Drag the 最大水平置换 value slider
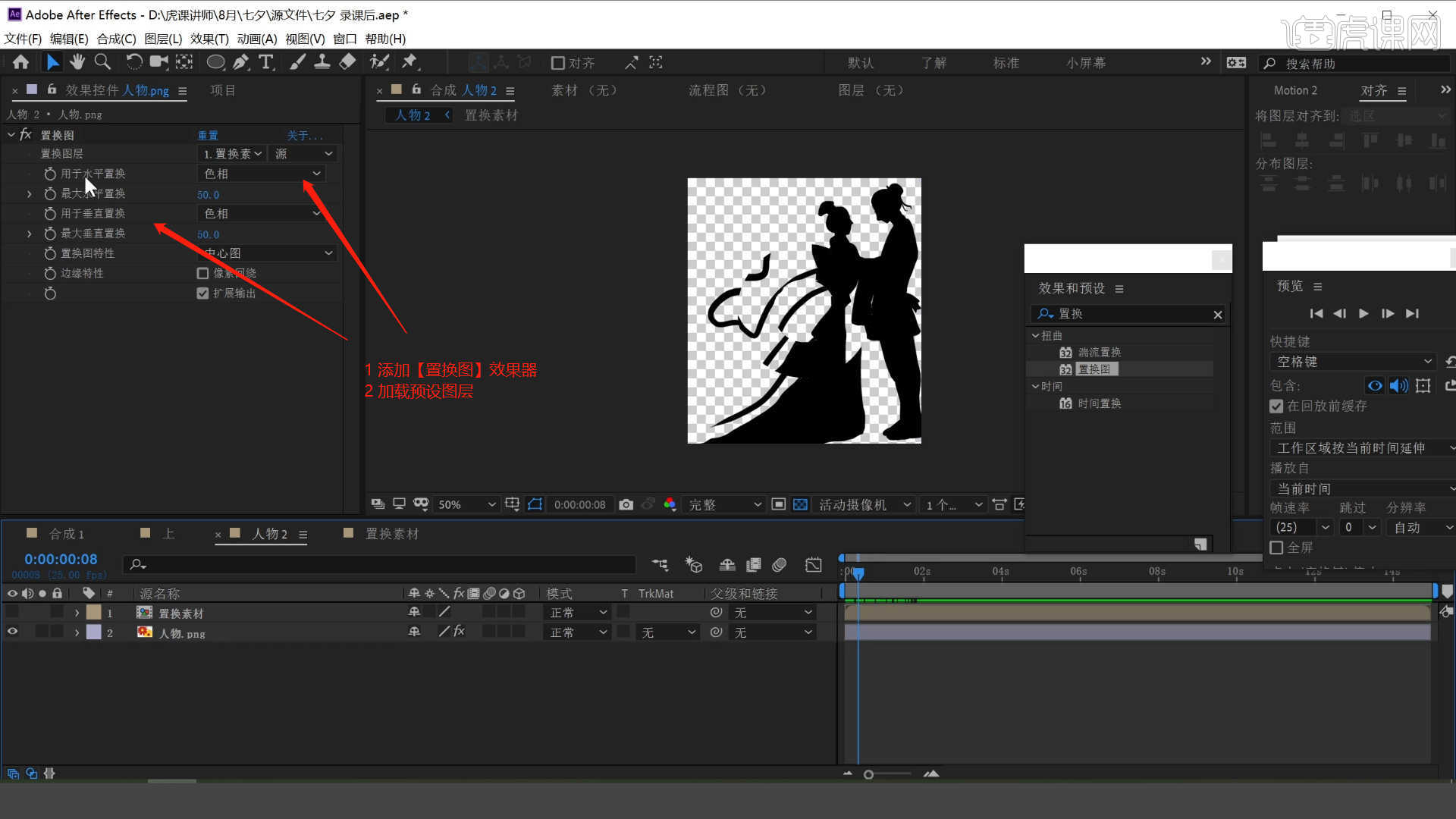Screen dimensions: 1456x819 click(207, 194)
